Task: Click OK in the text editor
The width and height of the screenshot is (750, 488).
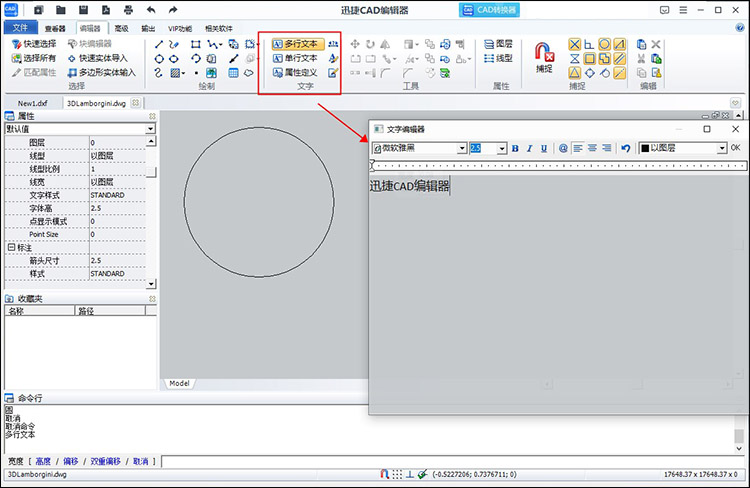Action: click(736, 148)
